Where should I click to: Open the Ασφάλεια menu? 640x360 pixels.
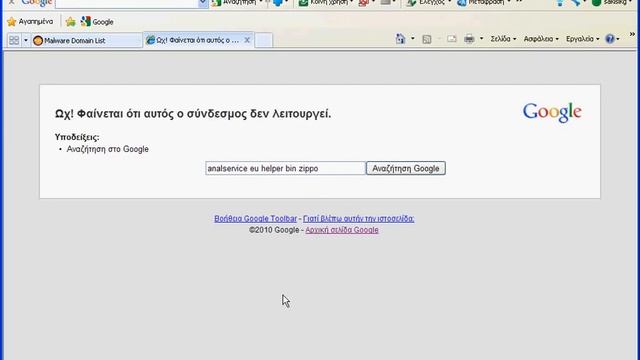click(541, 39)
